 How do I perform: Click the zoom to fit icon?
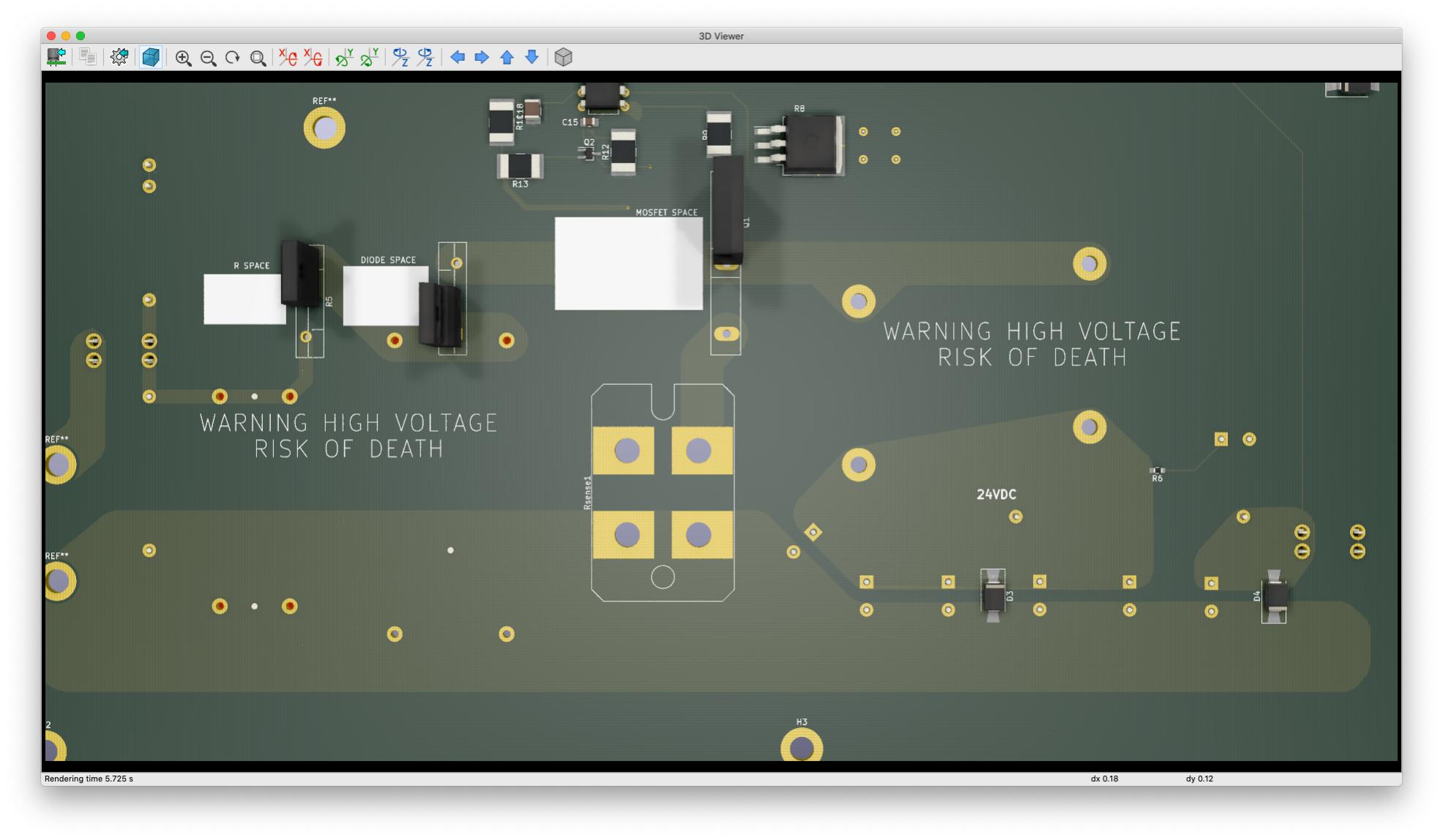(258, 58)
